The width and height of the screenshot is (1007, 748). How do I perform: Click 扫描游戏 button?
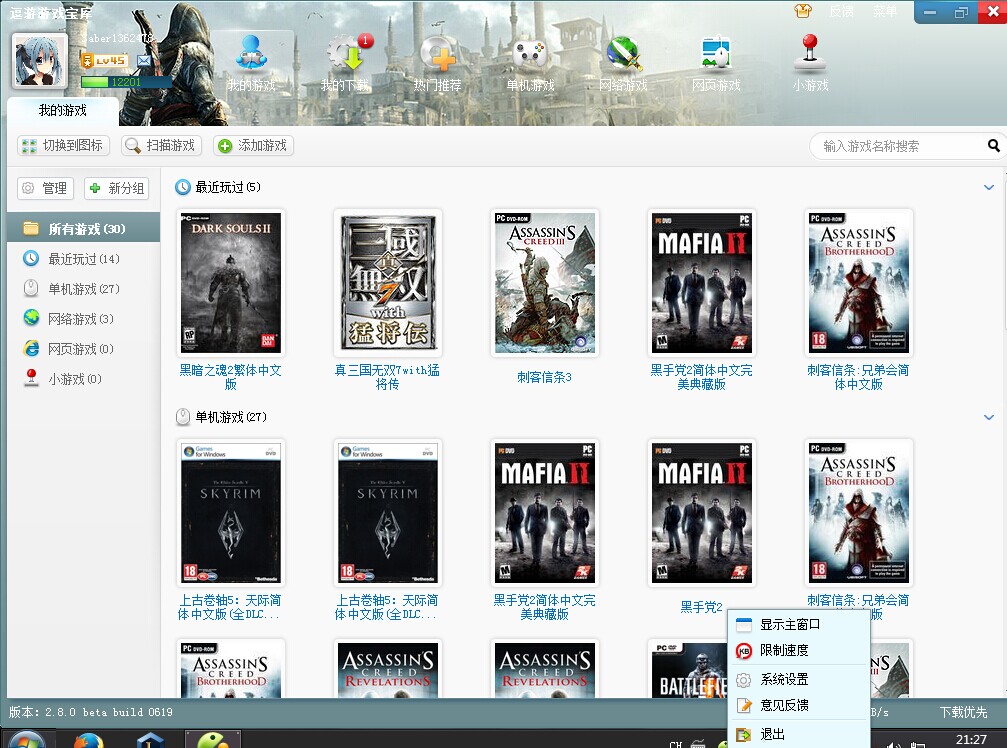point(162,146)
